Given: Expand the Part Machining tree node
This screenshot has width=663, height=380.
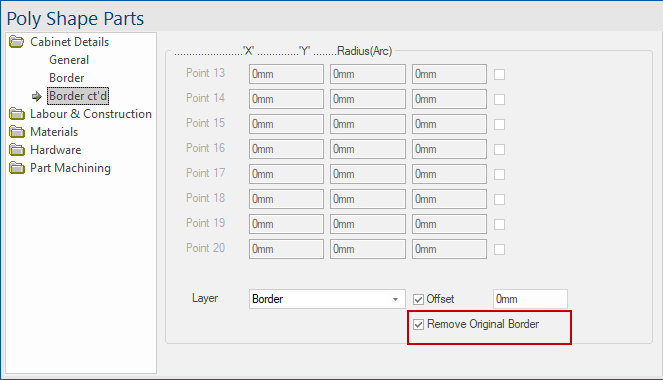Looking at the screenshot, I should pos(70,168).
